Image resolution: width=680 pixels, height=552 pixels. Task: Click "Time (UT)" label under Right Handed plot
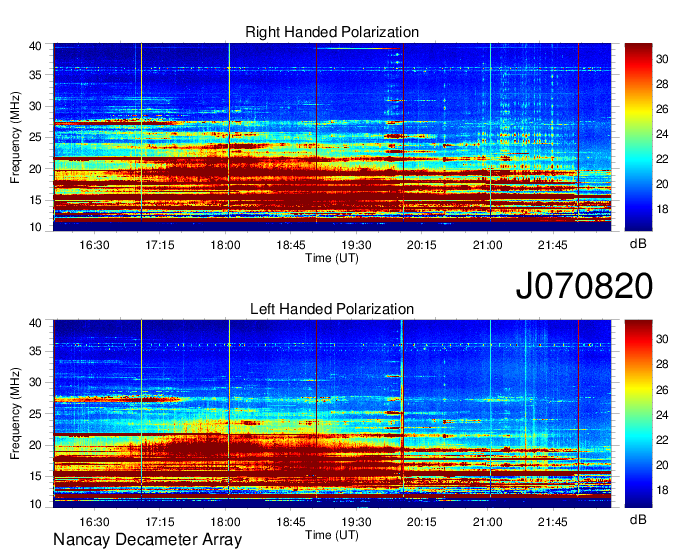[332, 258]
